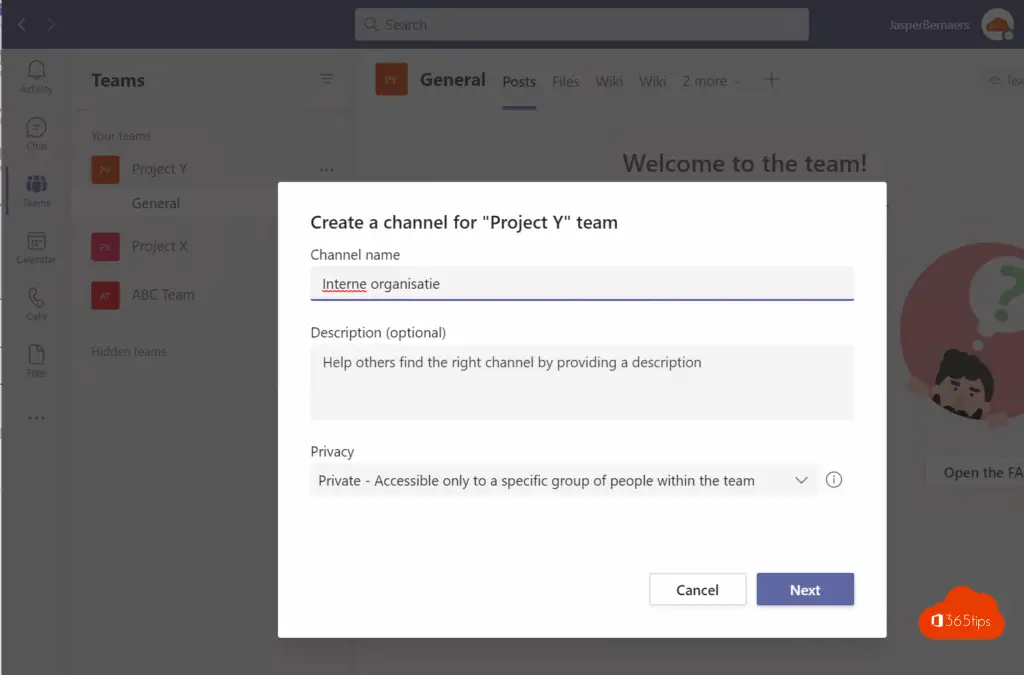1024x675 pixels.
Task: Click the Open the FAQ button
Action: point(976,472)
